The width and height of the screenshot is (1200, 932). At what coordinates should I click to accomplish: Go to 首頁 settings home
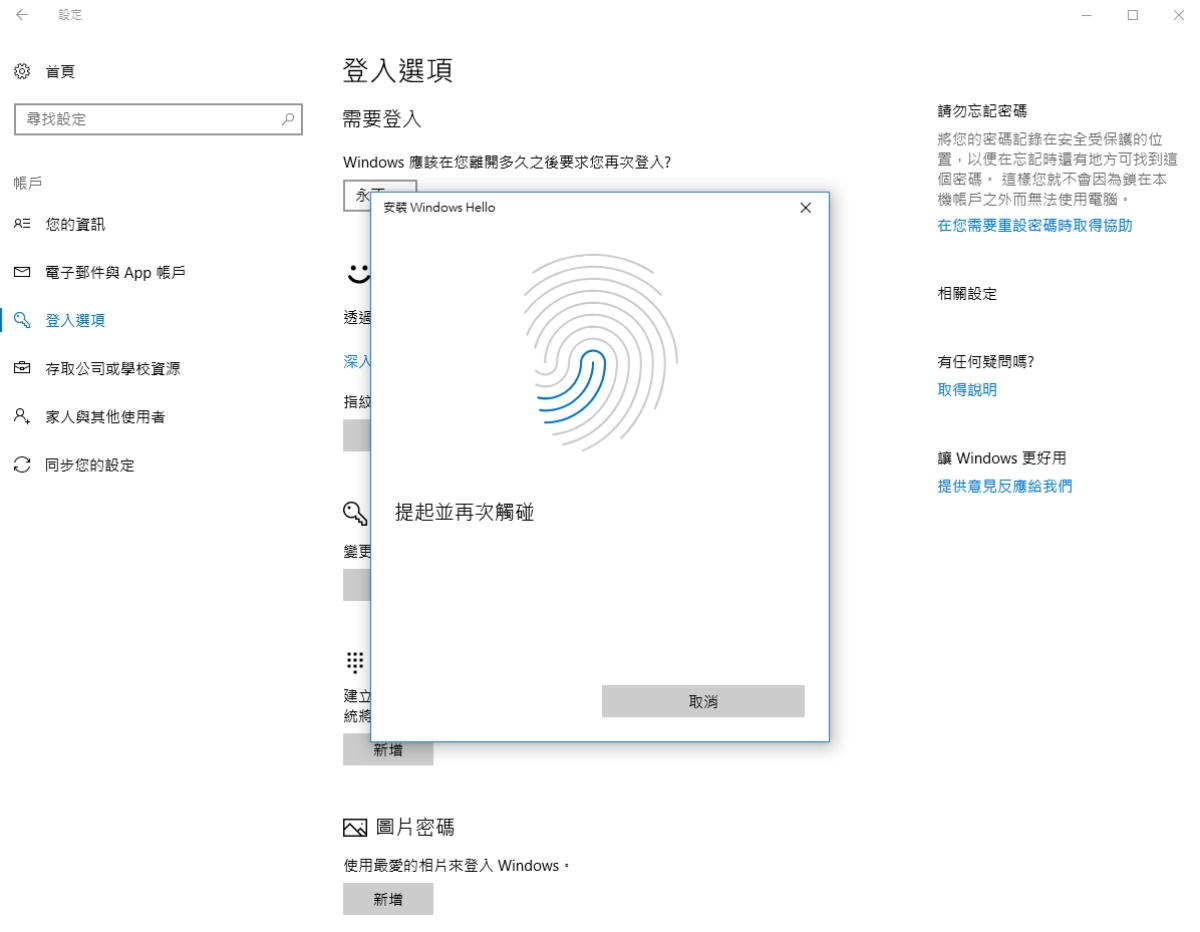point(60,71)
